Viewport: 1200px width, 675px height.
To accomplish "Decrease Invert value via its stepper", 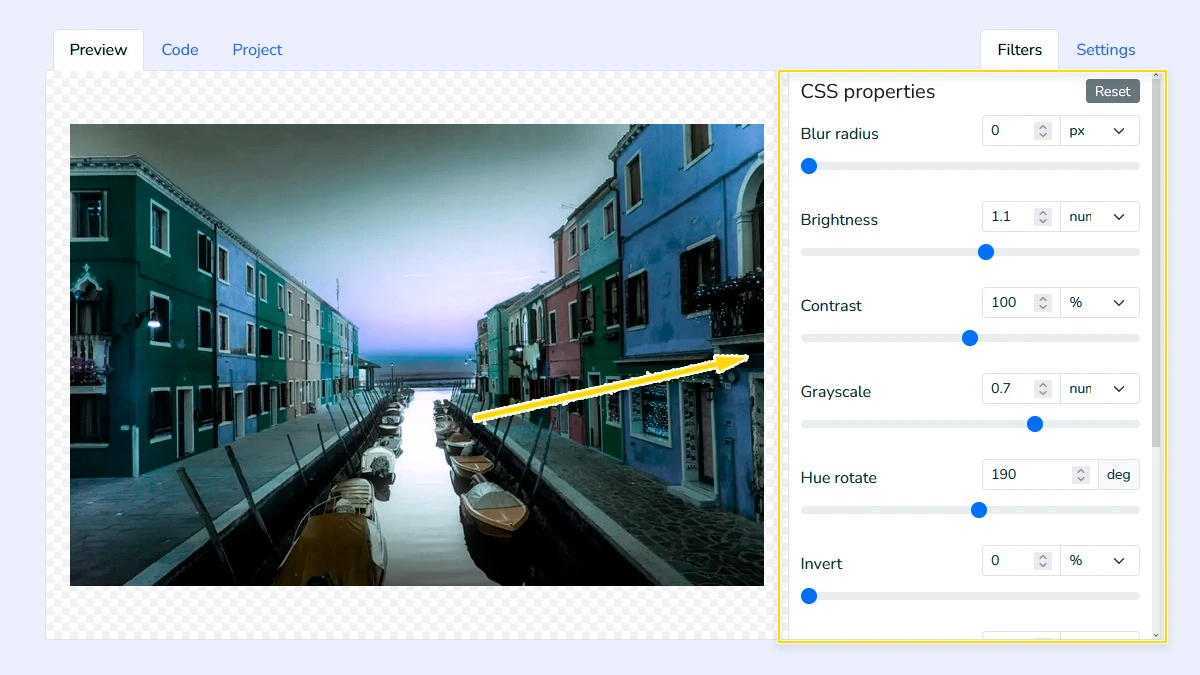I will click(x=1043, y=564).
